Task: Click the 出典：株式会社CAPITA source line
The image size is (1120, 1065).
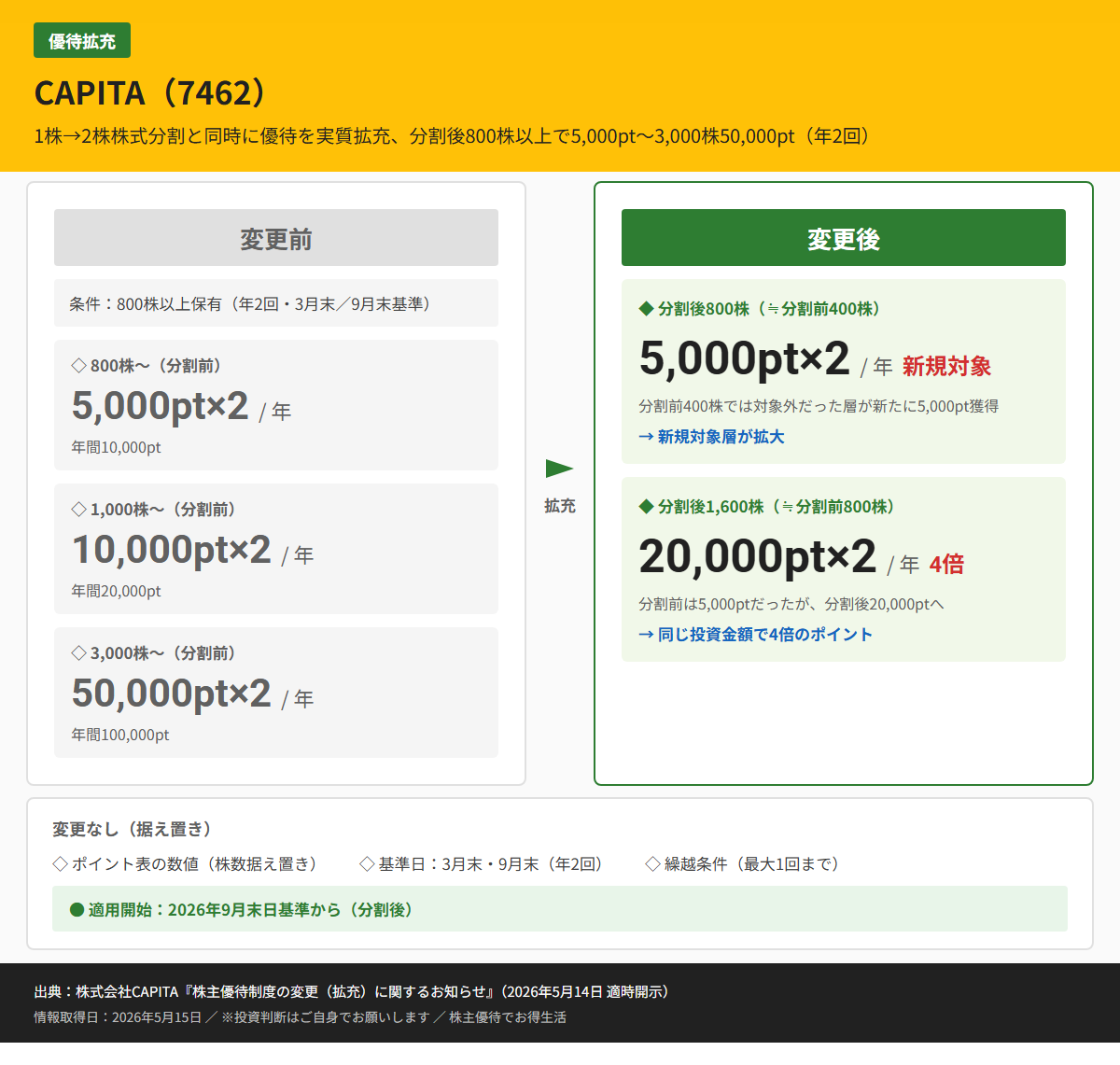Action: pyautogui.click(x=352, y=991)
